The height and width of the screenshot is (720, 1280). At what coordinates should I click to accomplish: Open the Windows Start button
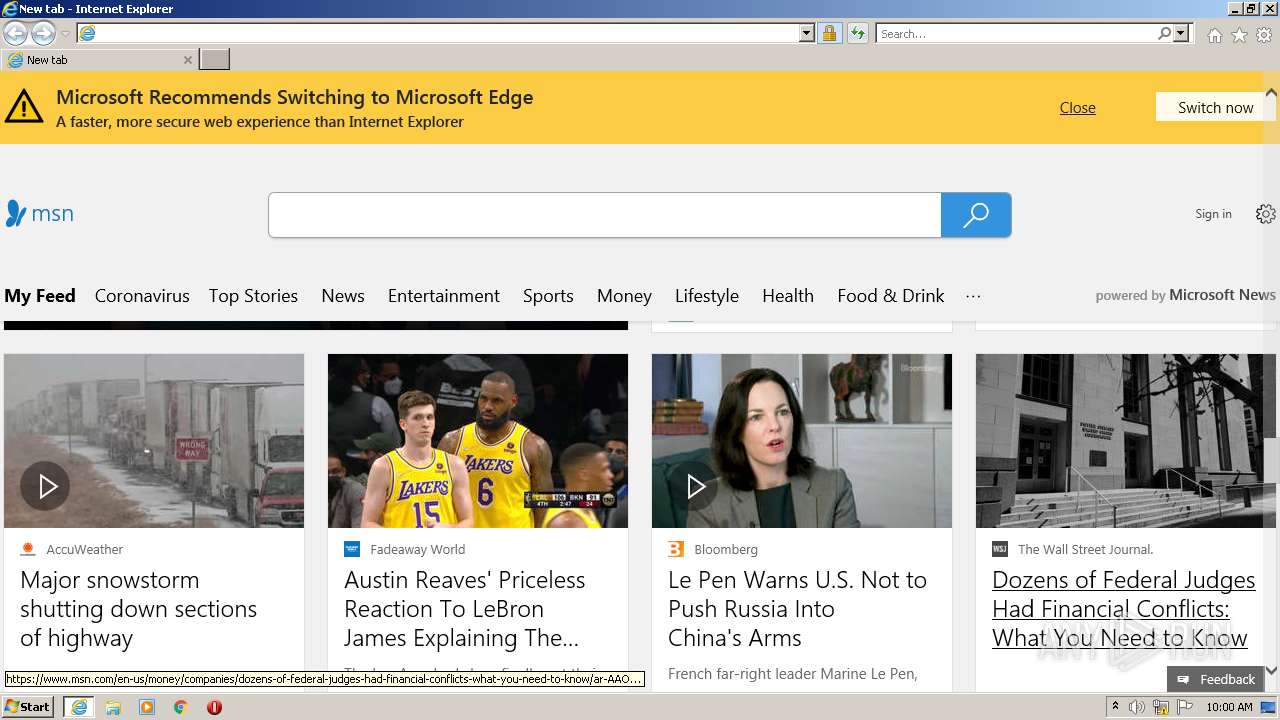(x=28, y=707)
